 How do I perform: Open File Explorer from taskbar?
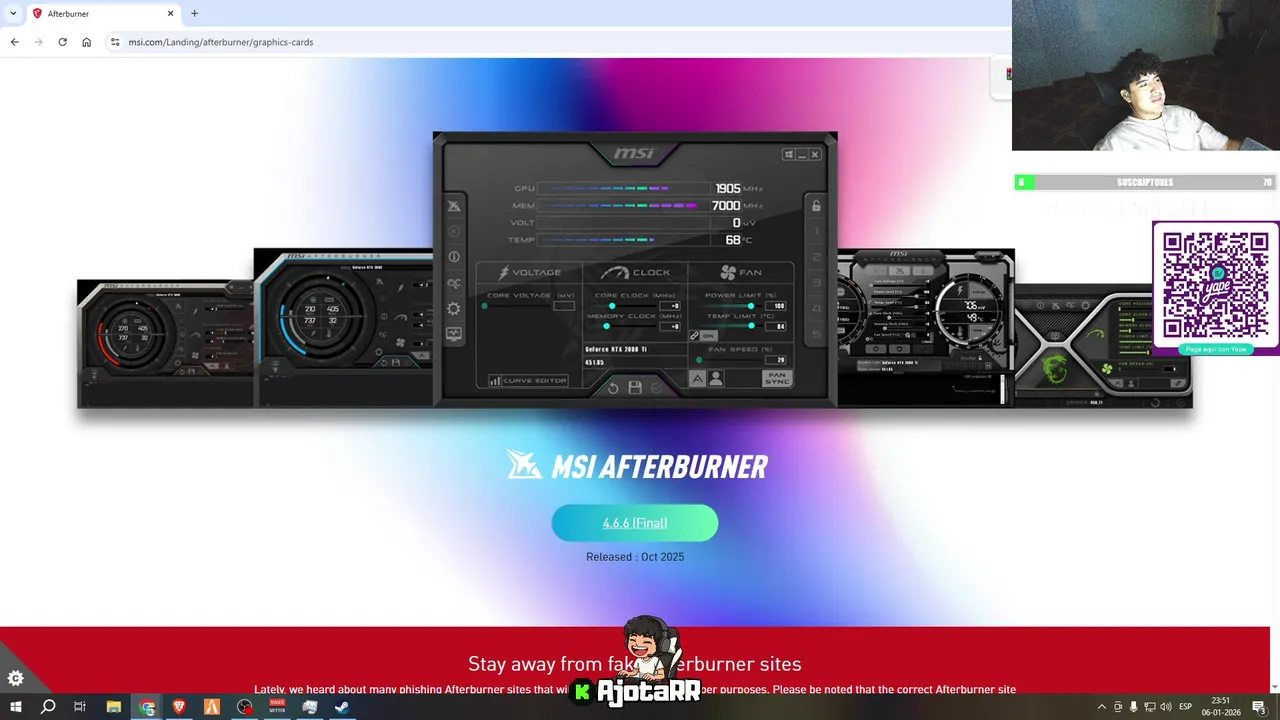click(114, 707)
